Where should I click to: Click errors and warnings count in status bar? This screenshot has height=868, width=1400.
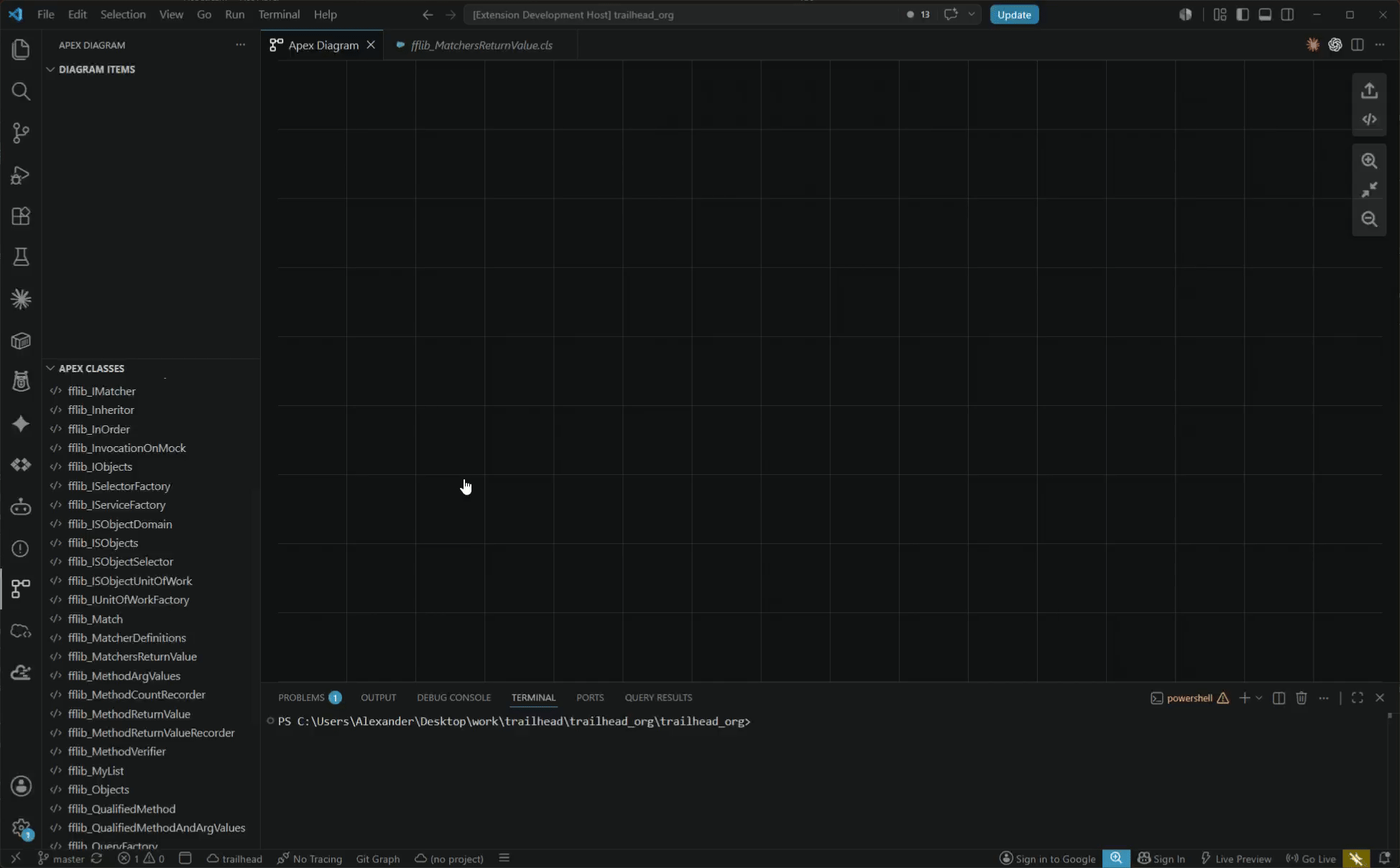(141, 859)
